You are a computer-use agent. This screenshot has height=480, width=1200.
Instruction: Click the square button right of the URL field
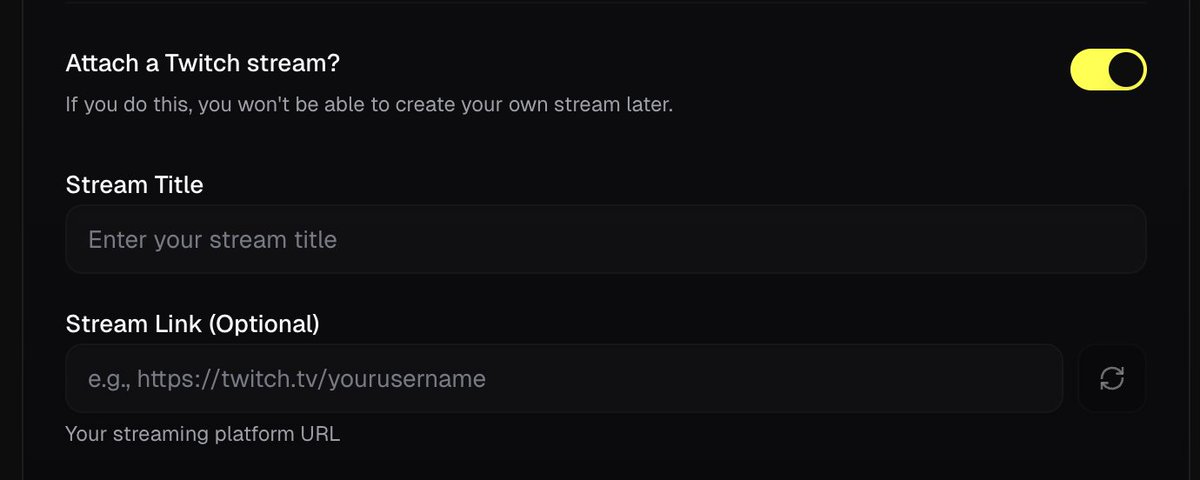coord(1112,378)
